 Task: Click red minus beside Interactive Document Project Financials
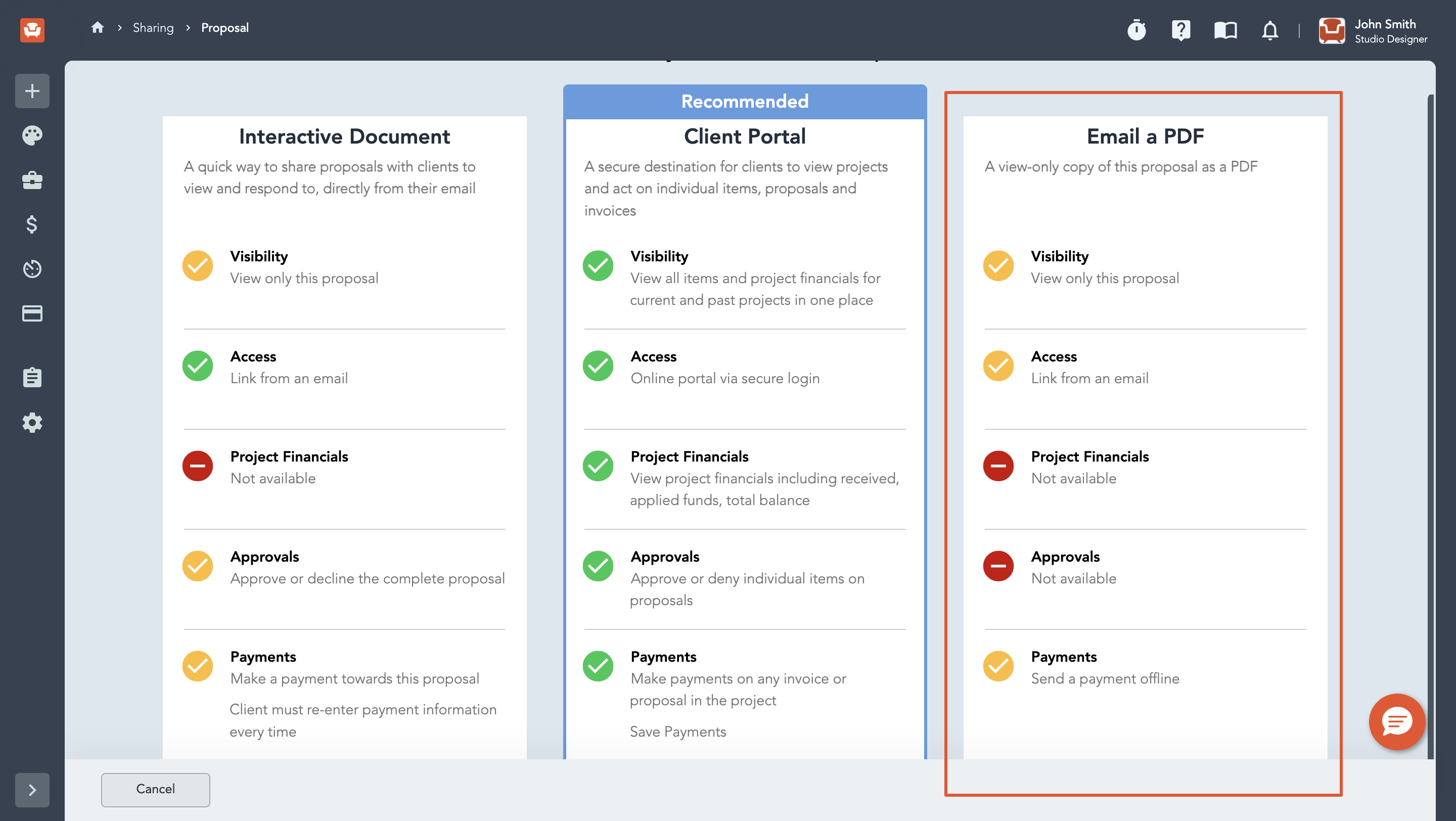pyautogui.click(x=197, y=466)
